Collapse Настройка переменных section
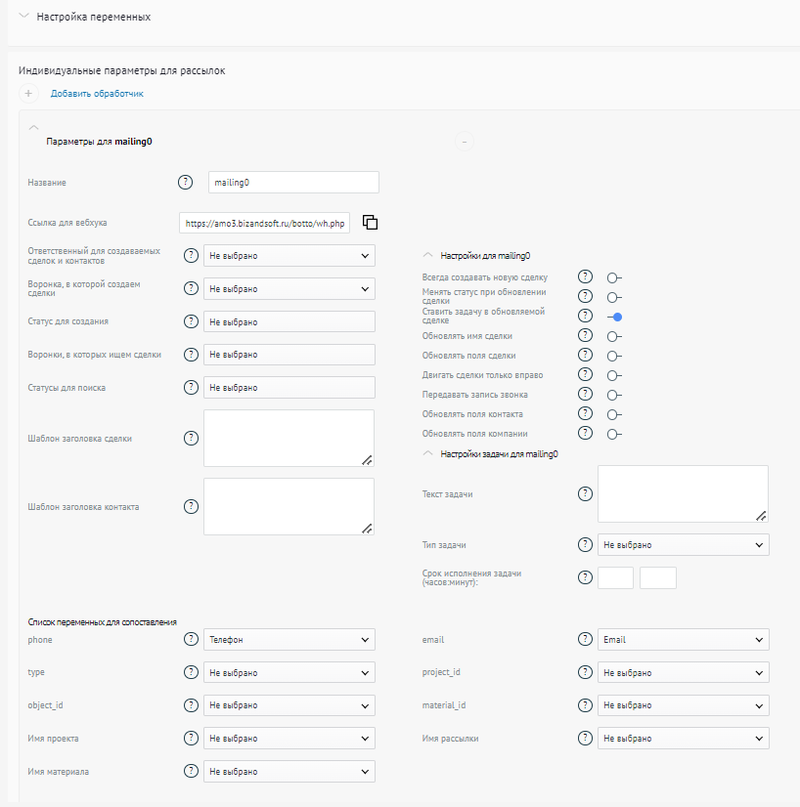 [24, 17]
